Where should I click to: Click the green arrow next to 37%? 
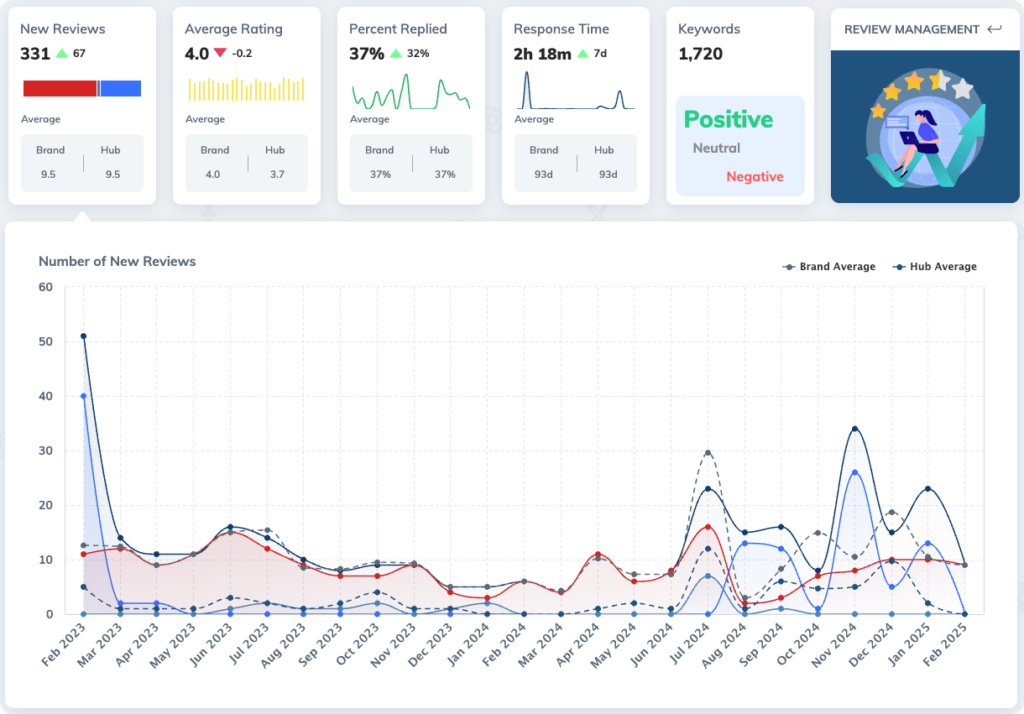point(396,53)
